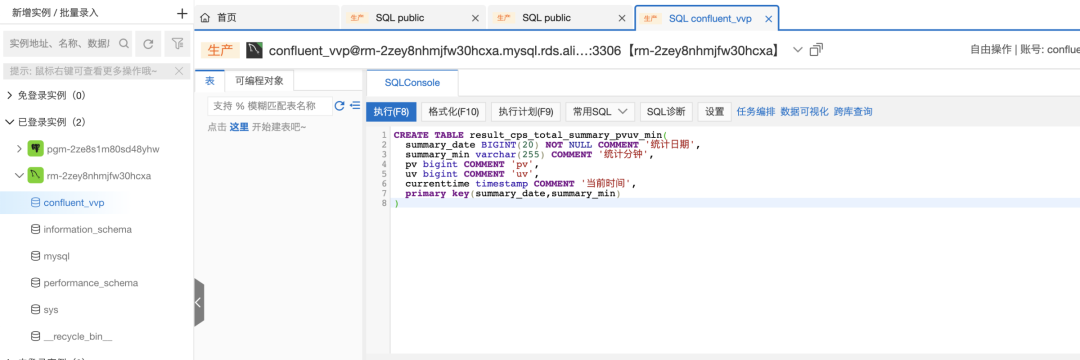Close the second SQL public tab

(x=621, y=19)
